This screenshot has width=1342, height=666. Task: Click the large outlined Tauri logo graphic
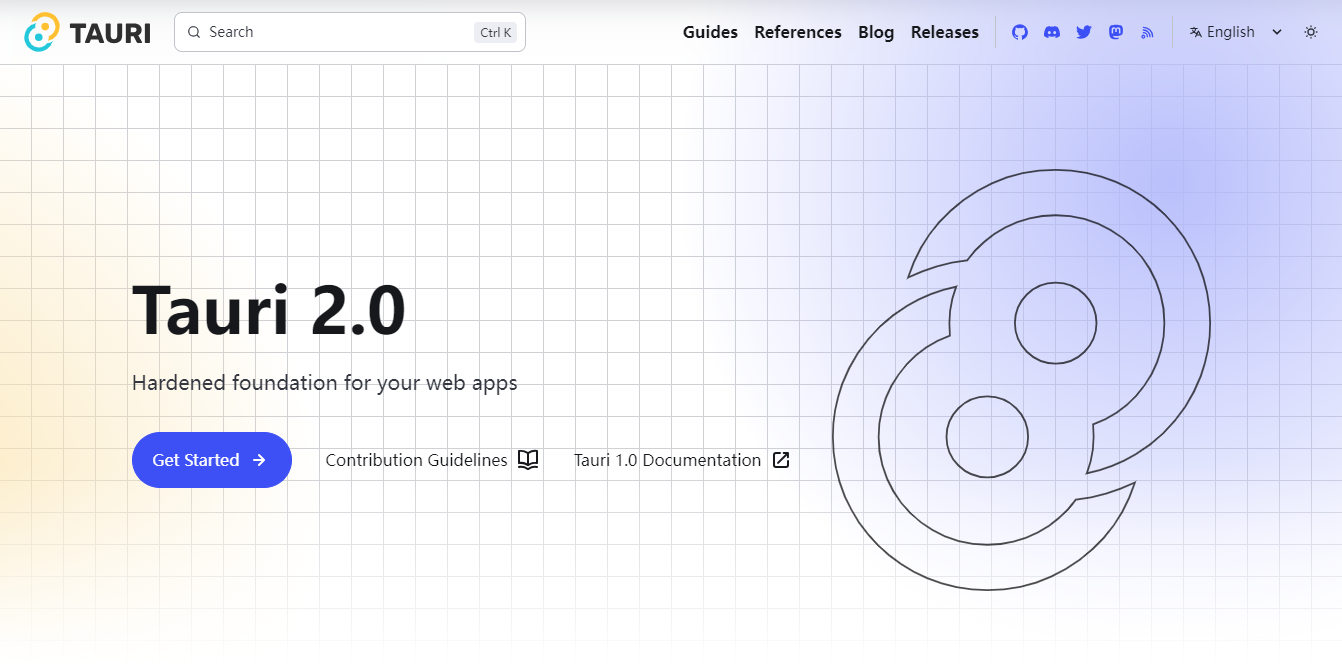pyautogui.click(x=1021, y=380)
